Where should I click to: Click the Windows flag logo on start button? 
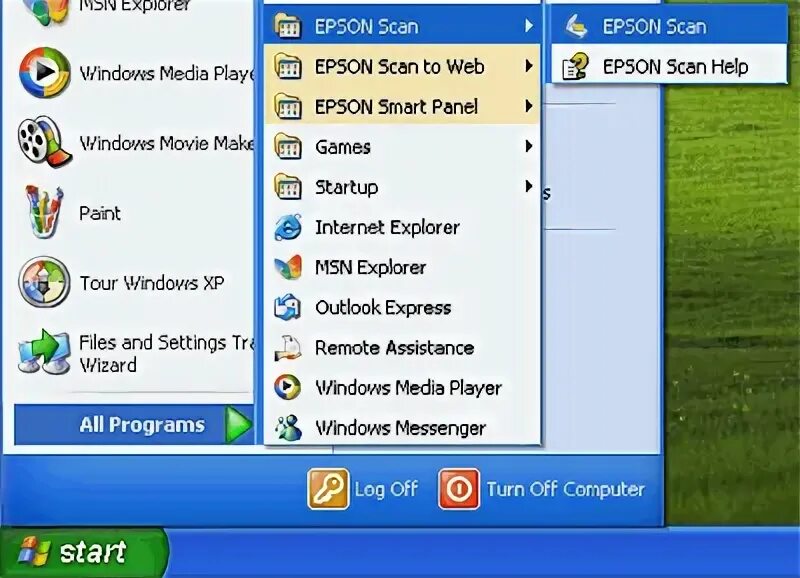point(34,551)
